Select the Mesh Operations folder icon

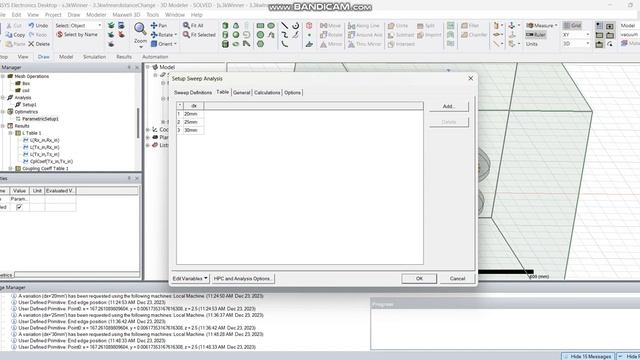10,76
